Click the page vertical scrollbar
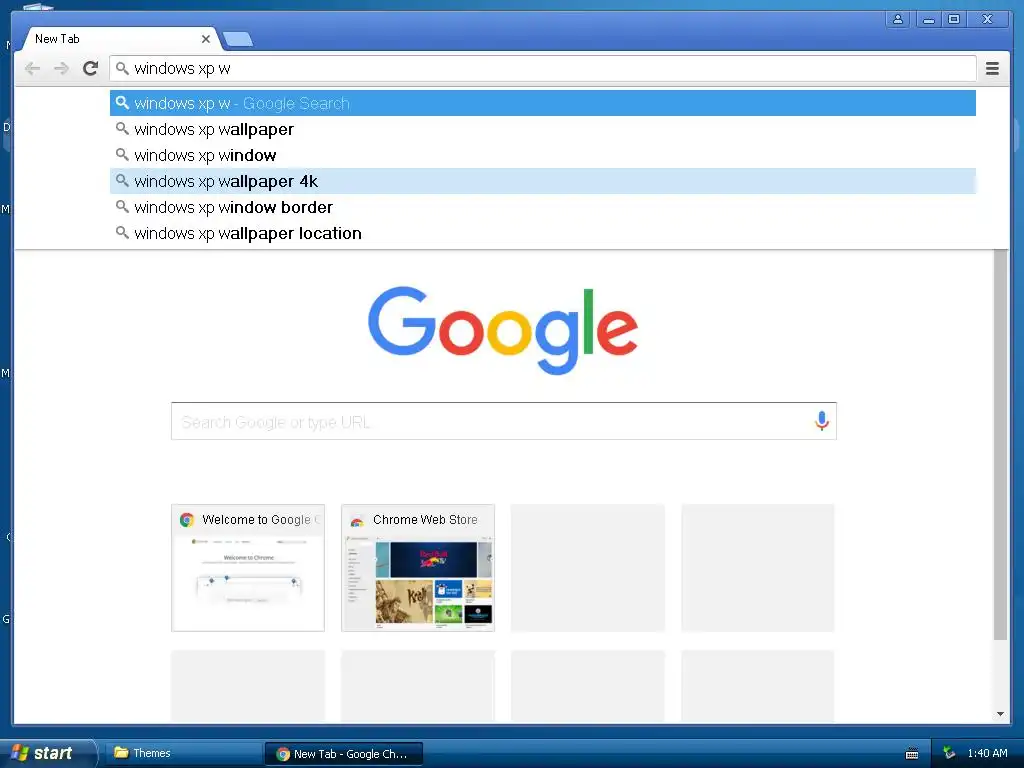Image resolution: width=1024 pixels, height=768 pixels. [1000, 444]
